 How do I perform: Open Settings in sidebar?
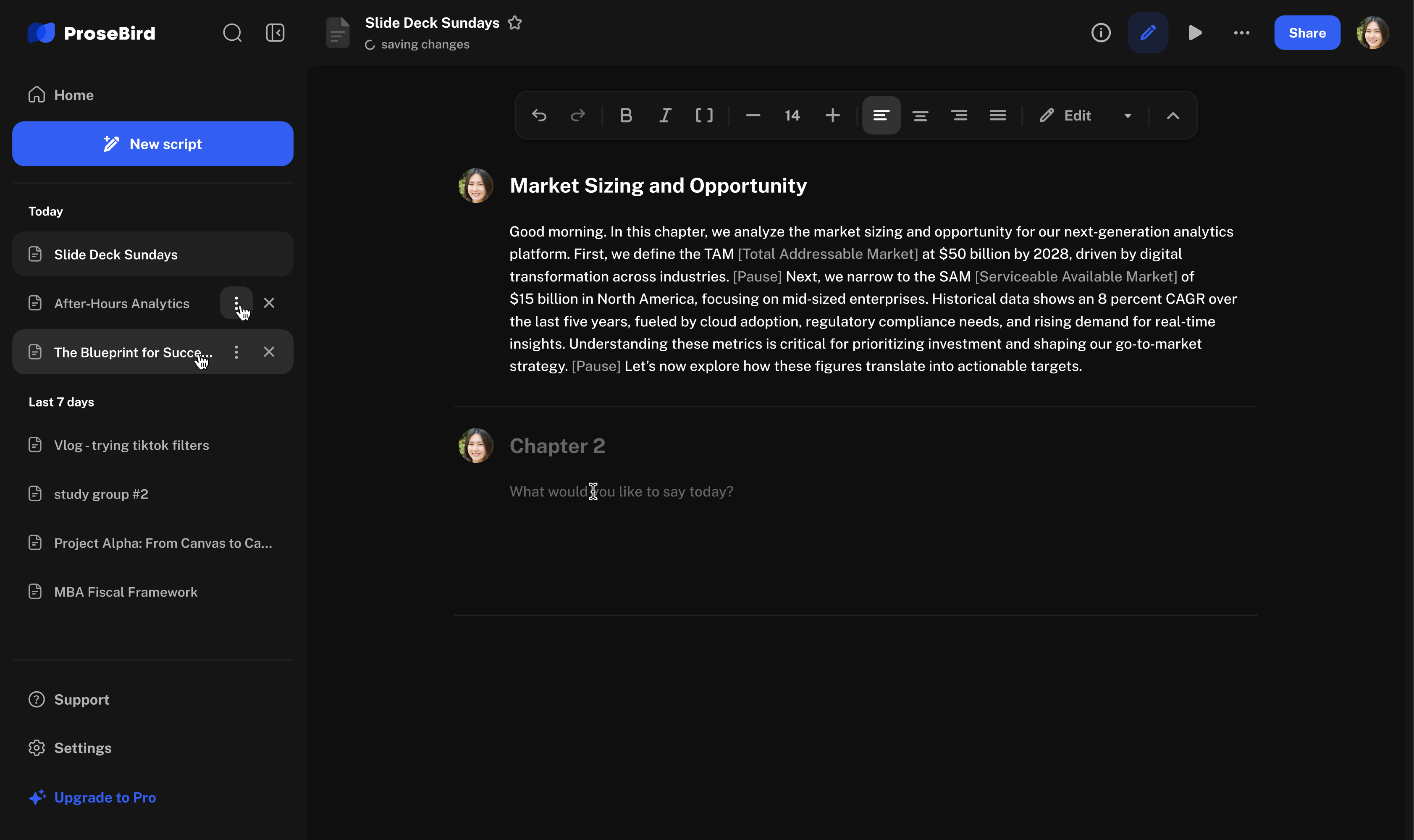click(70, 748)
